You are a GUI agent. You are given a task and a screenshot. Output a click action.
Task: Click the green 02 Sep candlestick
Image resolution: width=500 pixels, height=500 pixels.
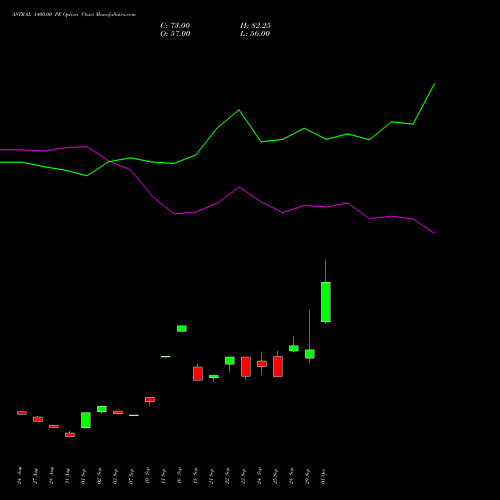102,409
